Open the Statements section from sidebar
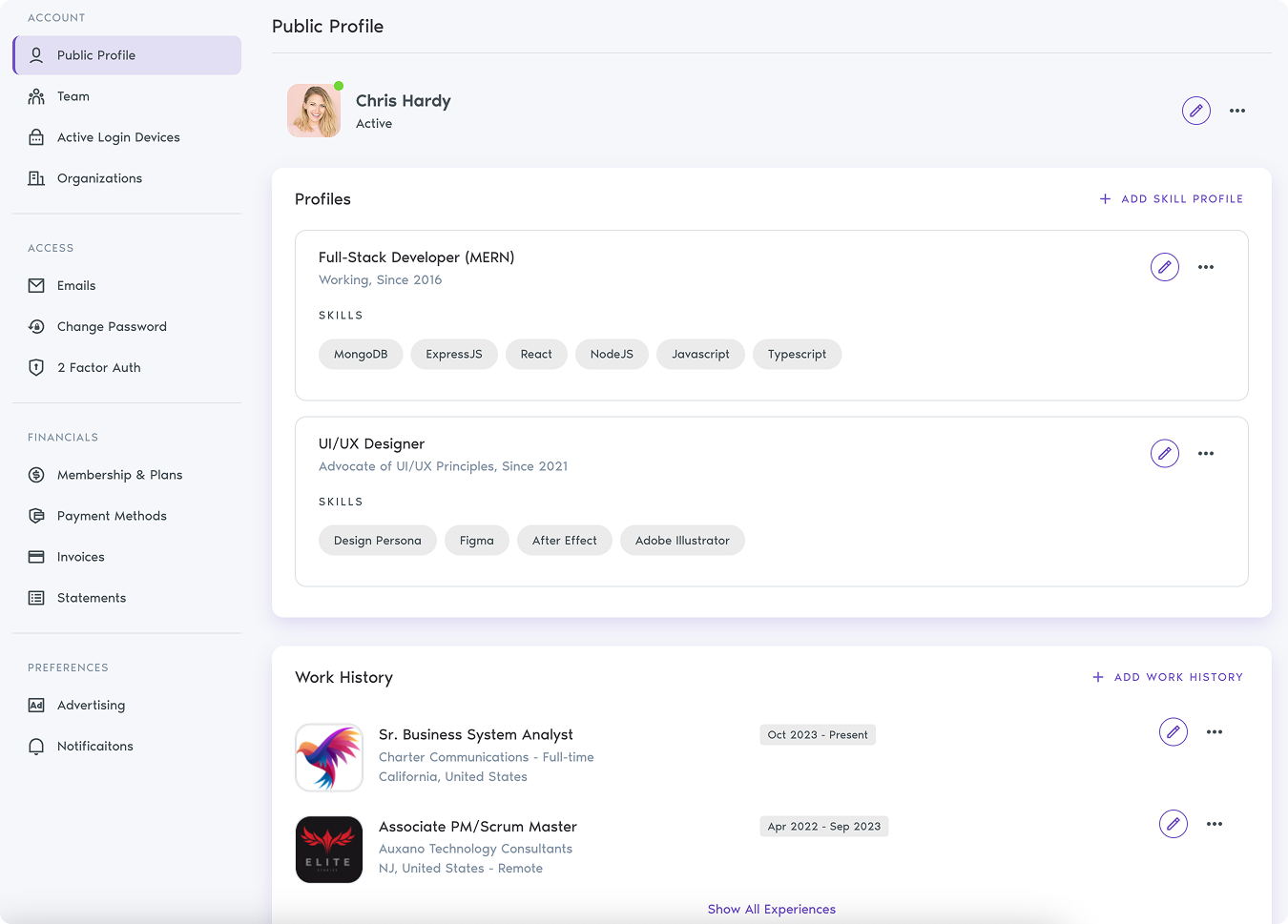1288x924 pixels. pos(92,598)
